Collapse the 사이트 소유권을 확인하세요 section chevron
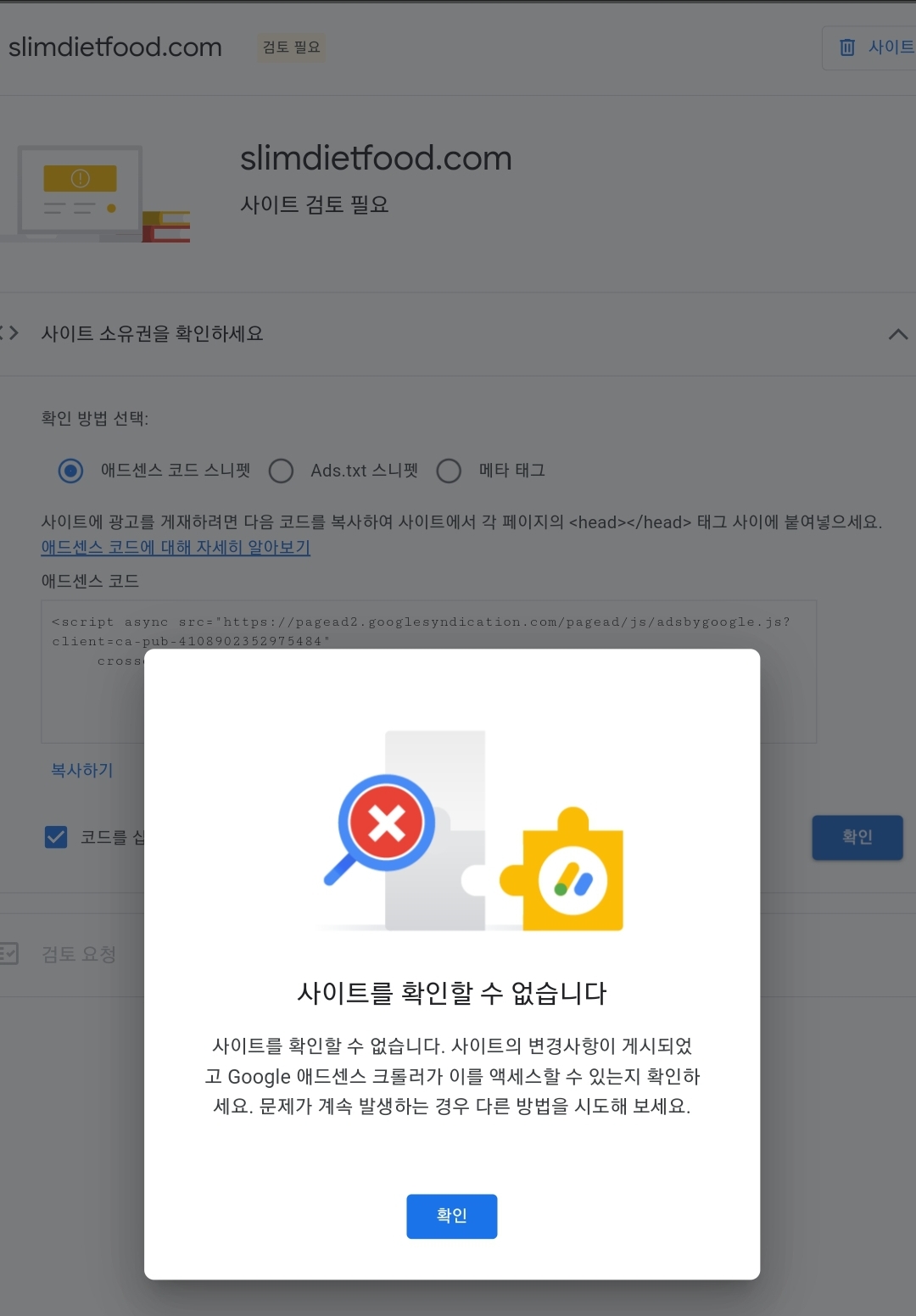The width and height of the screenshot is (916, 1316). (897, 334)
